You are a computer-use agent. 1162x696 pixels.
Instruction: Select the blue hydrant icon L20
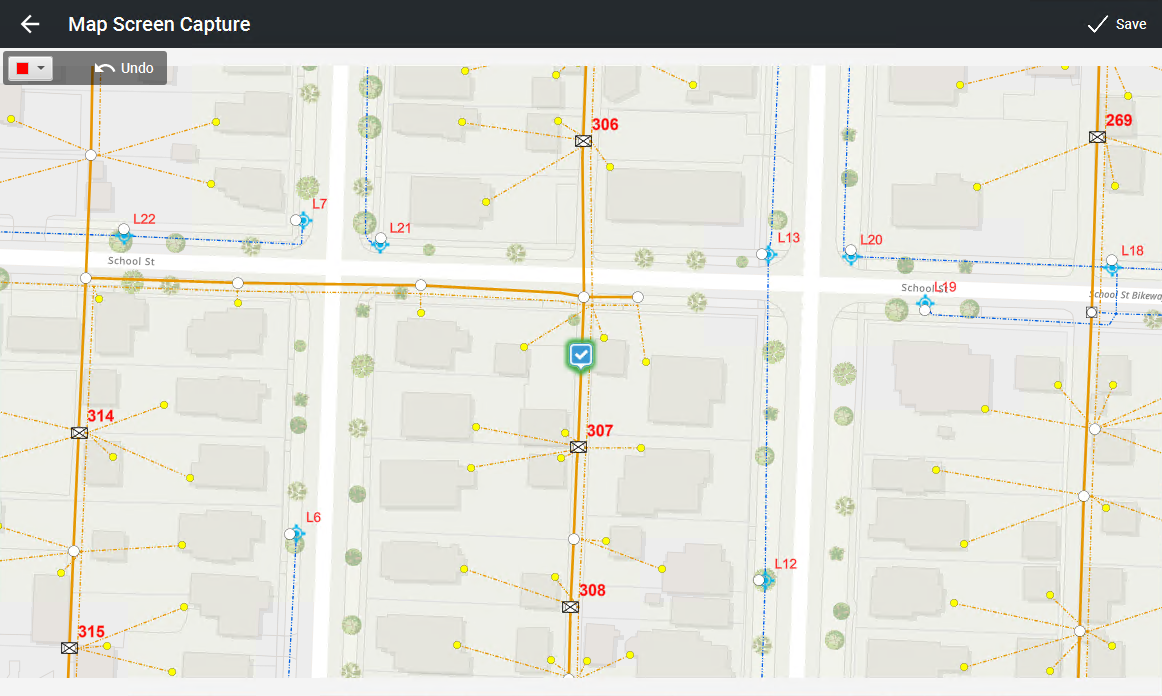(851, 255)
